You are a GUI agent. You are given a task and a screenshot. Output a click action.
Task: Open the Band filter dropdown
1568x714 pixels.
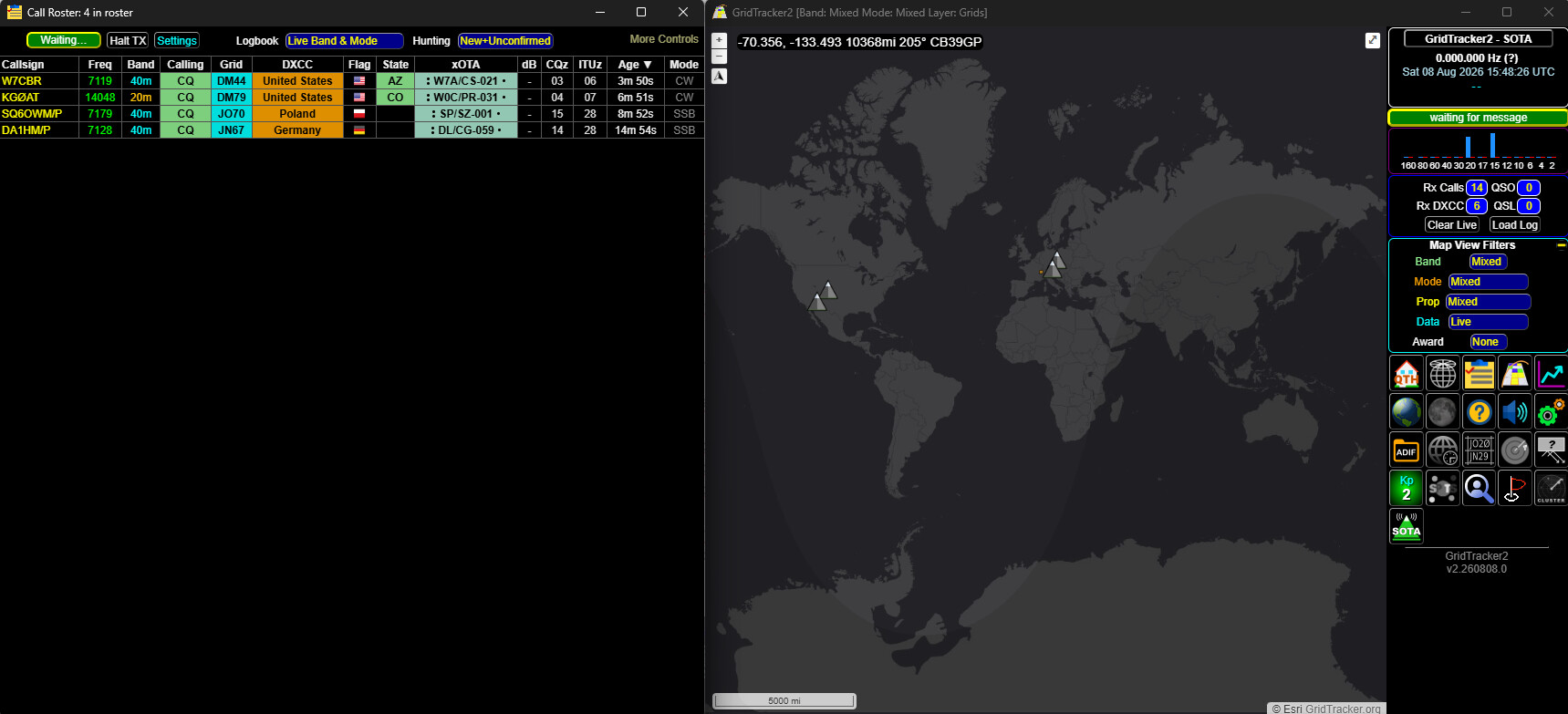coord(1488,262)
